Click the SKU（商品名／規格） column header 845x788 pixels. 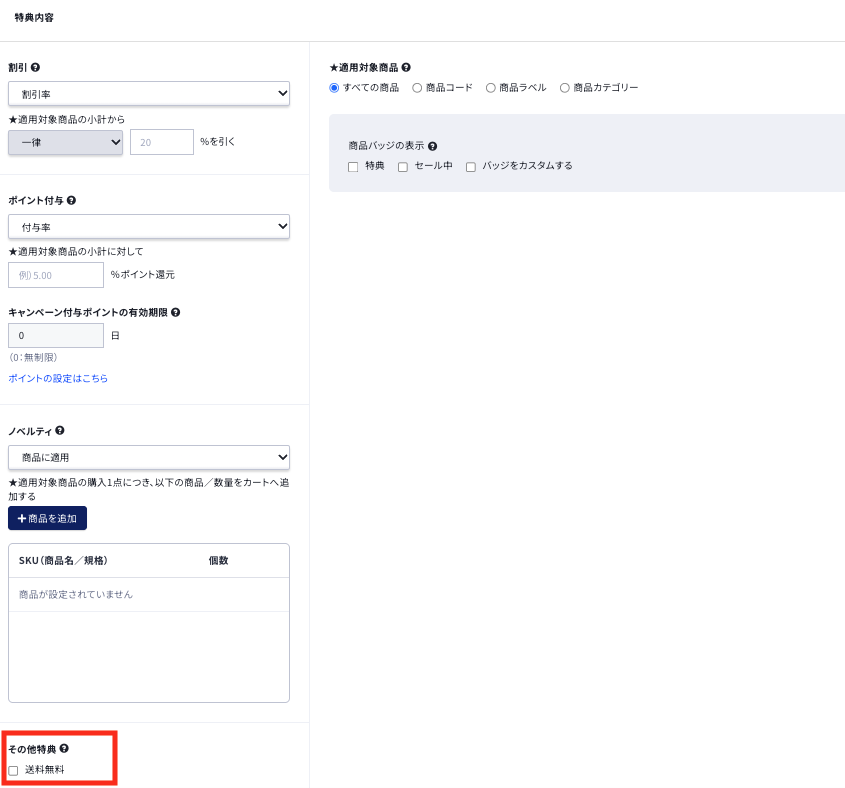(63, 561)
